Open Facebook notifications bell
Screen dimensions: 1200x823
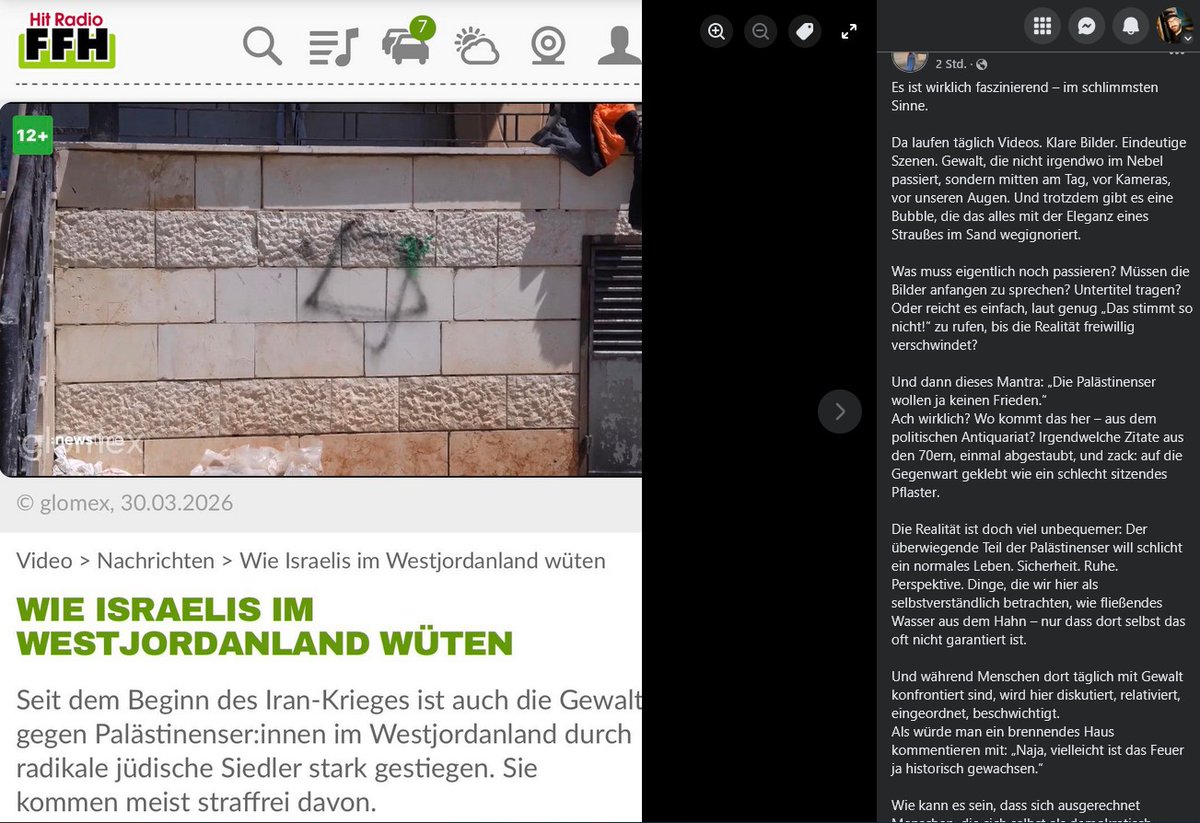[1130, 26]
